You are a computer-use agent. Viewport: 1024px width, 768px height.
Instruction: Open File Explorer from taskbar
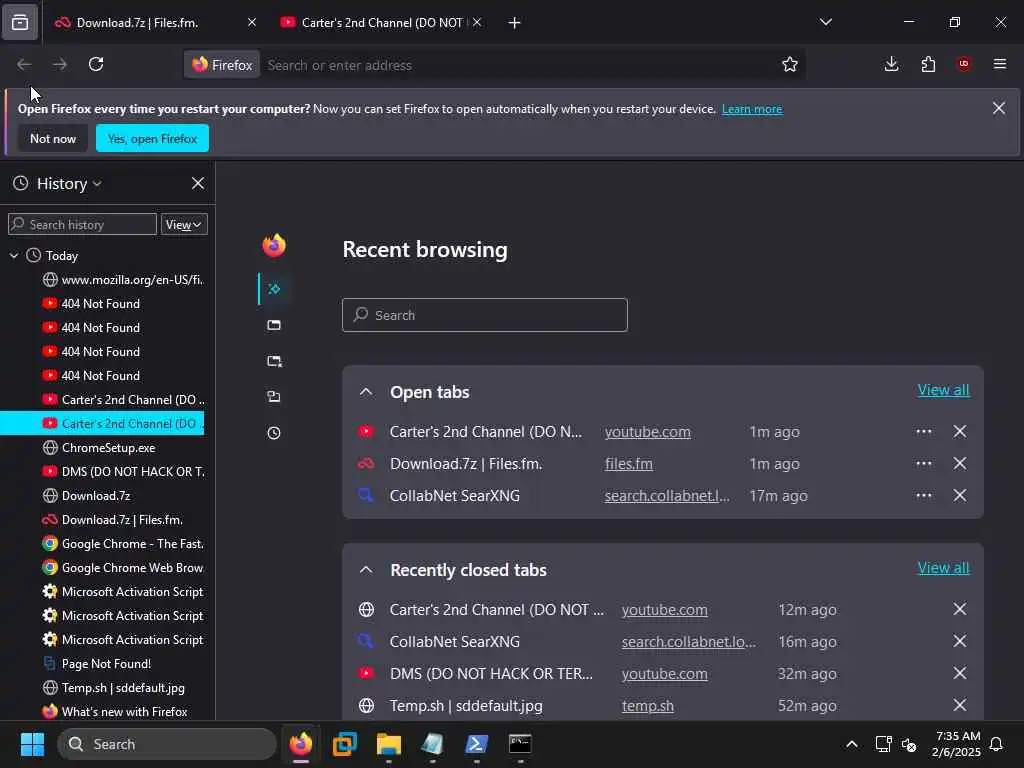[389, 744]
